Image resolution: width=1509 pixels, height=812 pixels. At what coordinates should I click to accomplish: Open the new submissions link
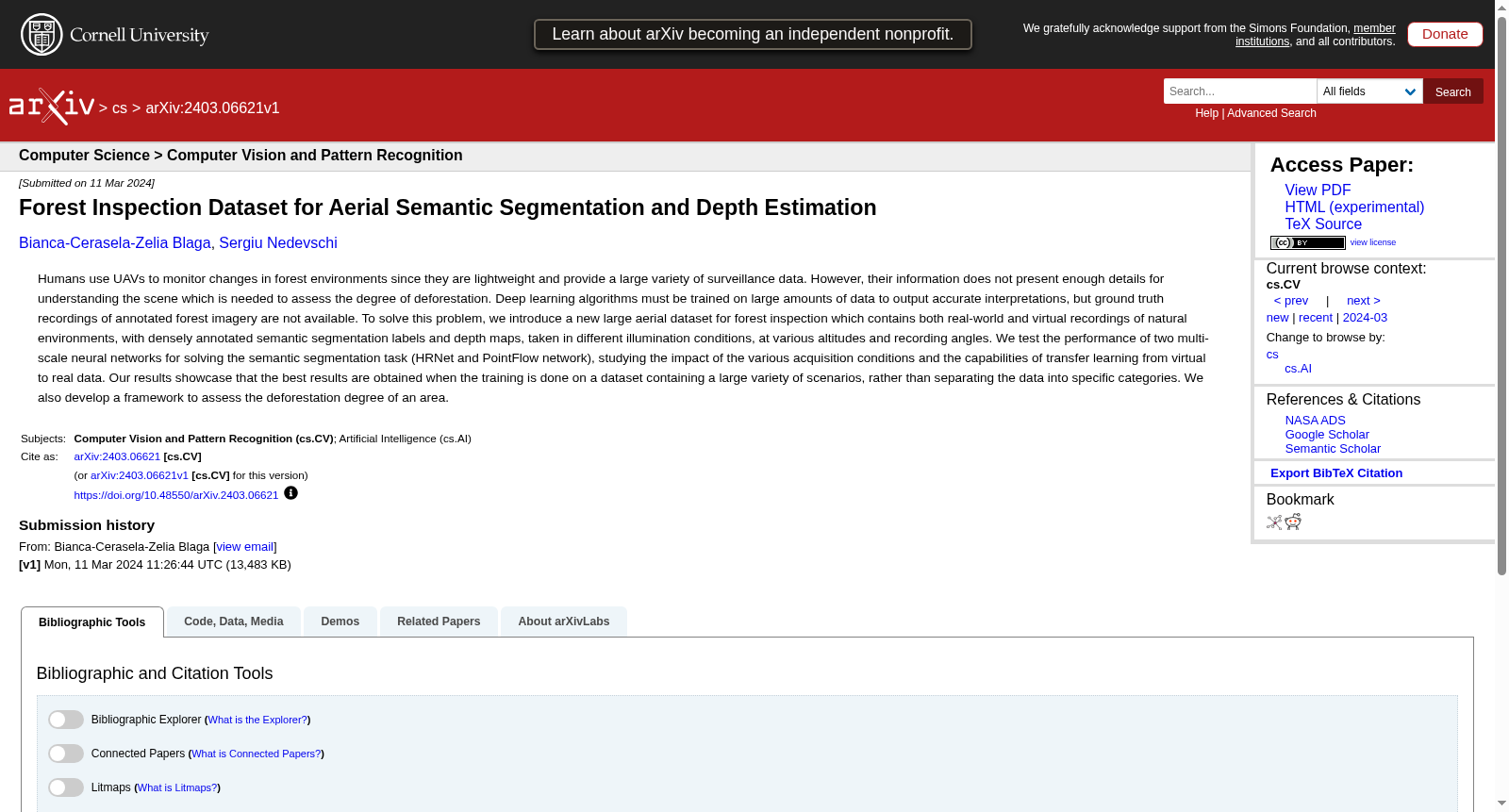click(x=1277, y=318)
